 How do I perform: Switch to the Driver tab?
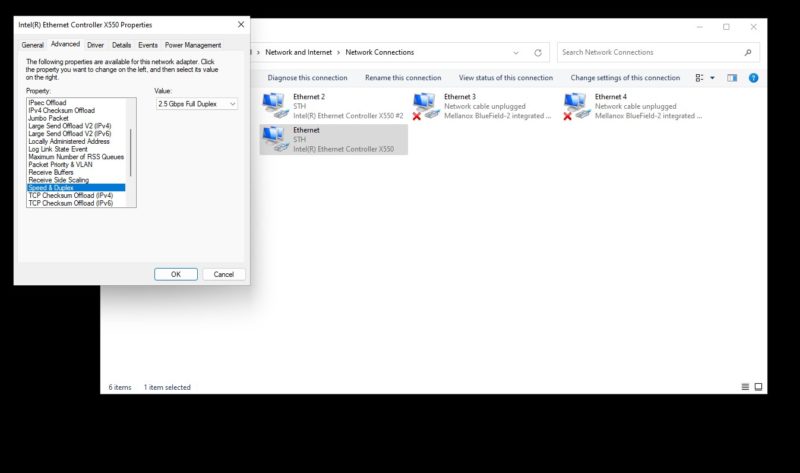[95, 45]
